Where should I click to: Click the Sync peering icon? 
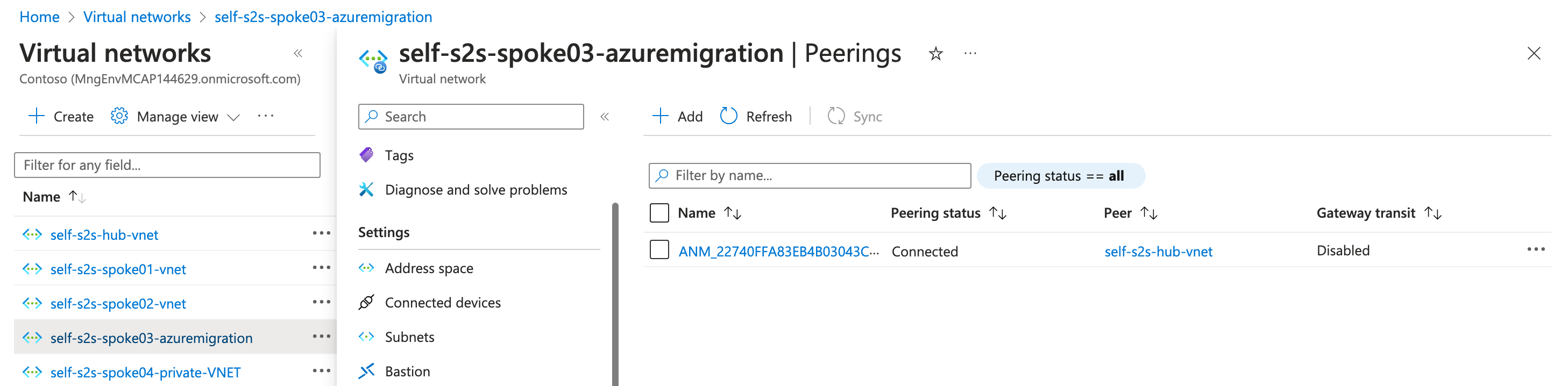pos(836,116)
